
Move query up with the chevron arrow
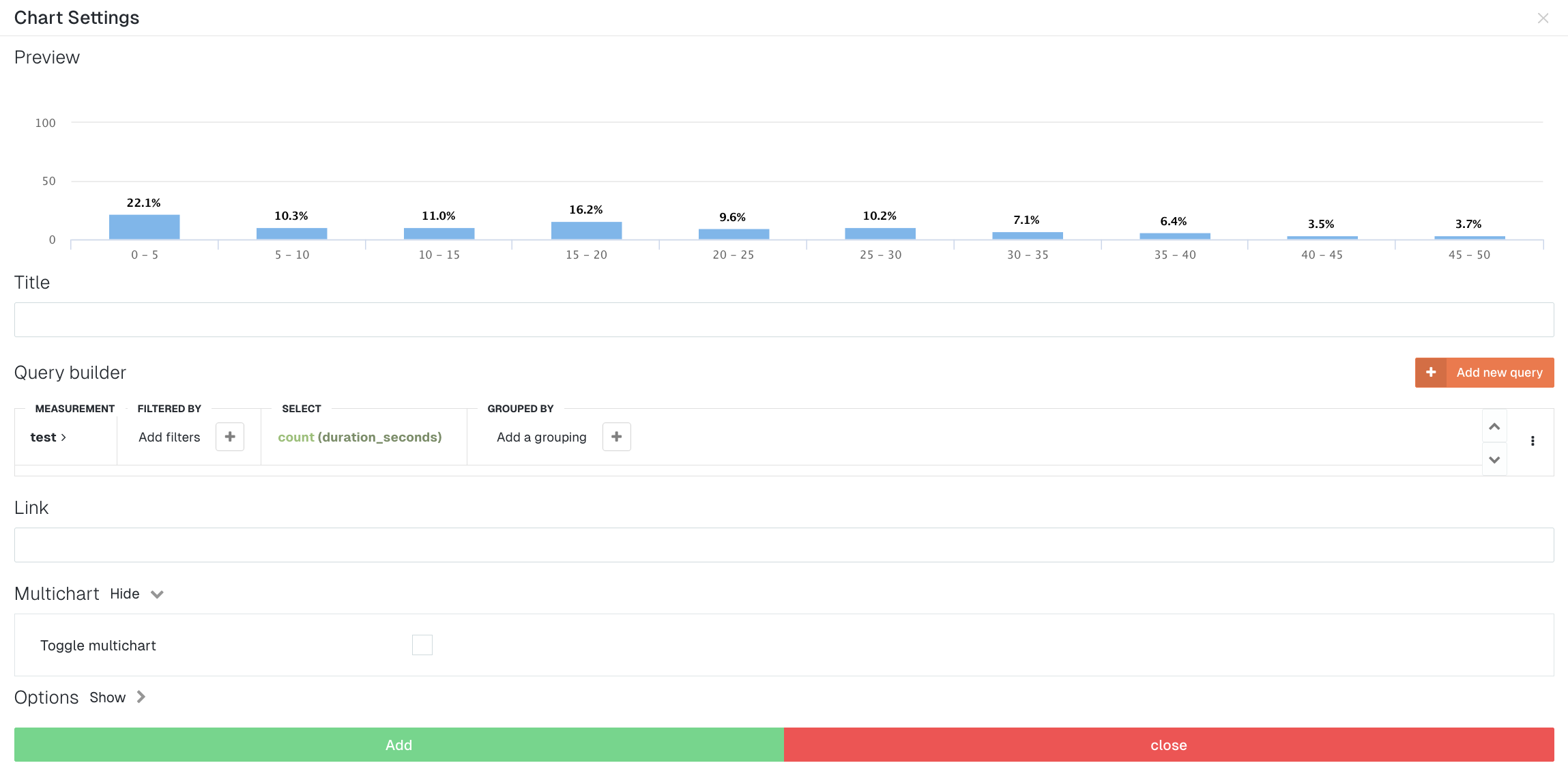click(x=1494, y=427)
